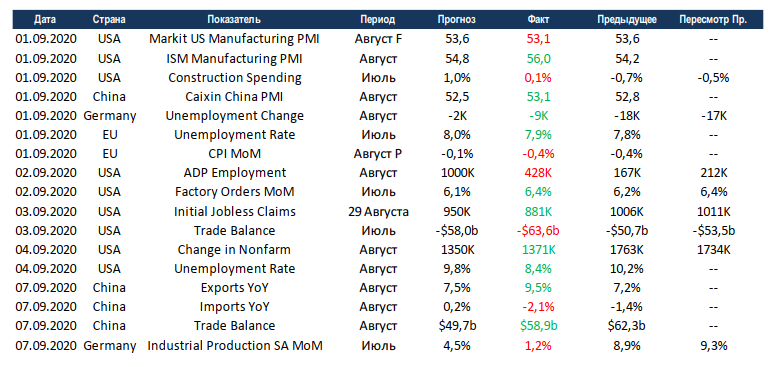Click the Страна column header

109,20
